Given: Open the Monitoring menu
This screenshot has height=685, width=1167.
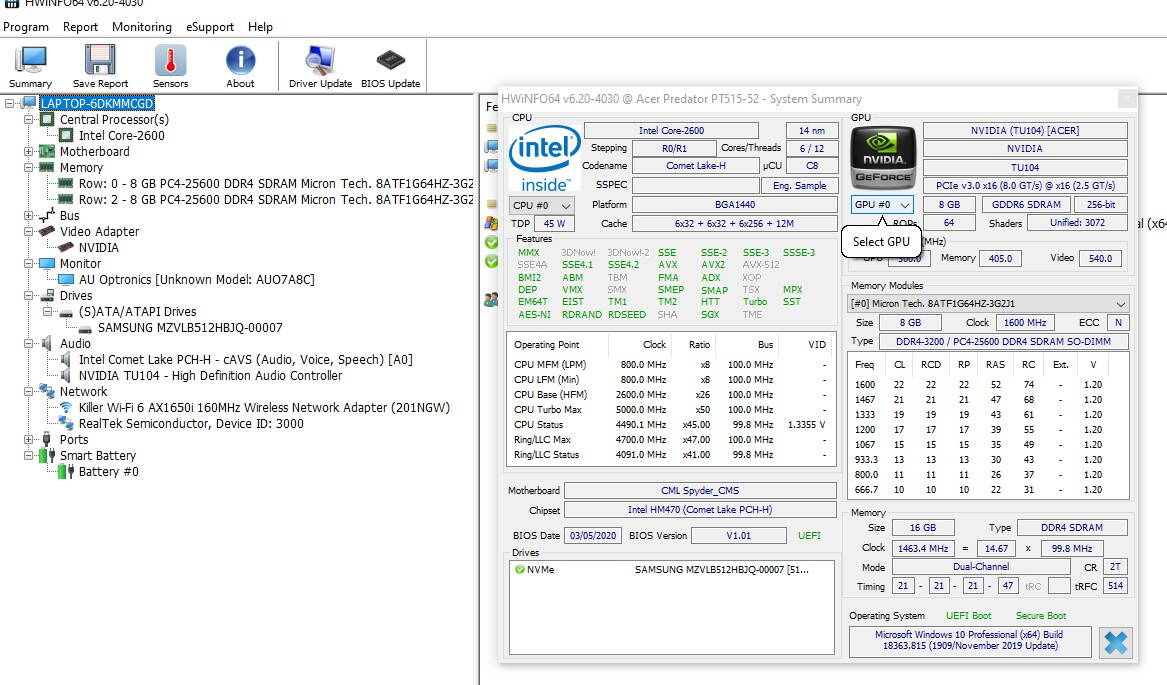Looking at the screenshot, I should click(x=141, y=27).
